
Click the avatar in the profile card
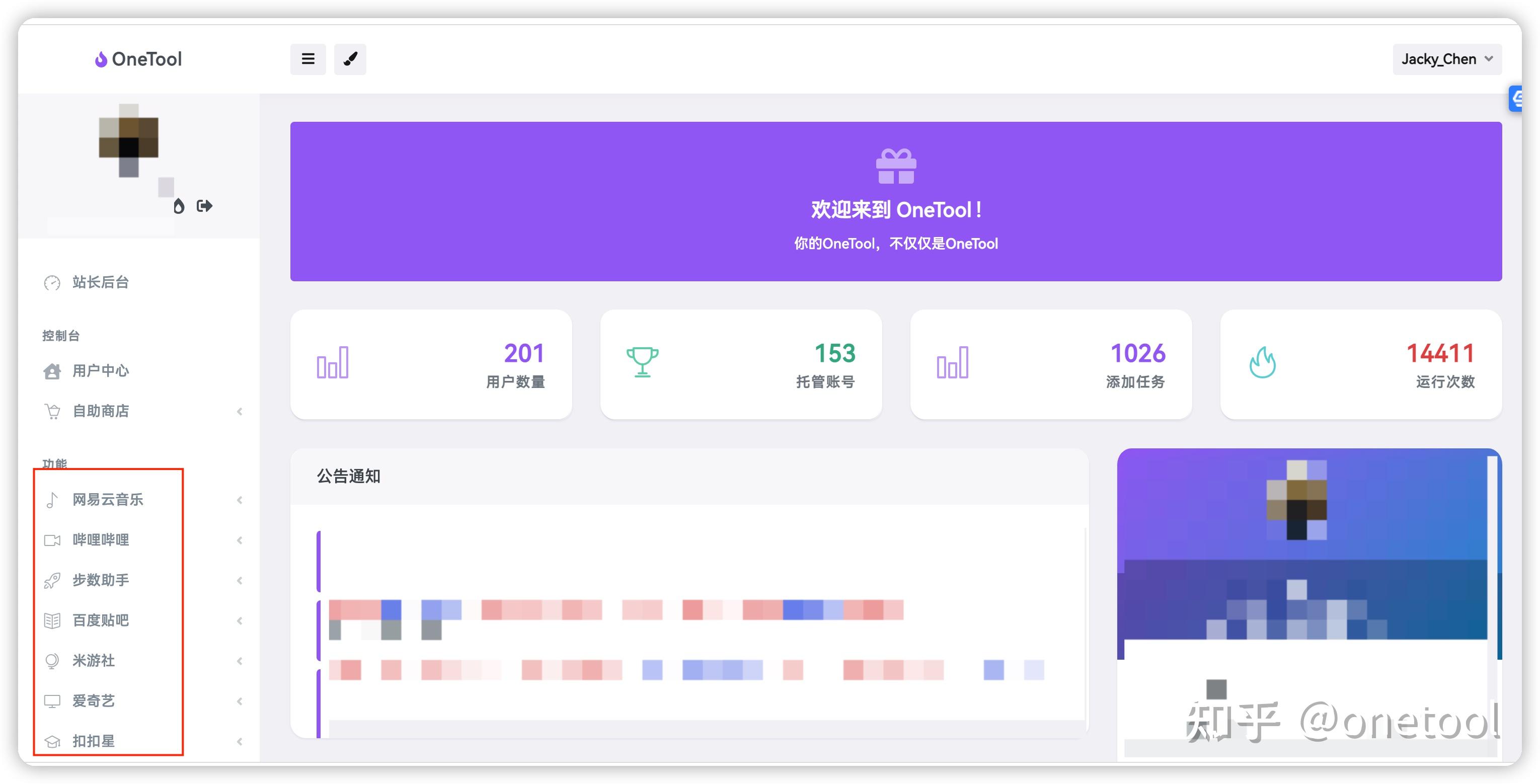click(x=1297, y=500)
